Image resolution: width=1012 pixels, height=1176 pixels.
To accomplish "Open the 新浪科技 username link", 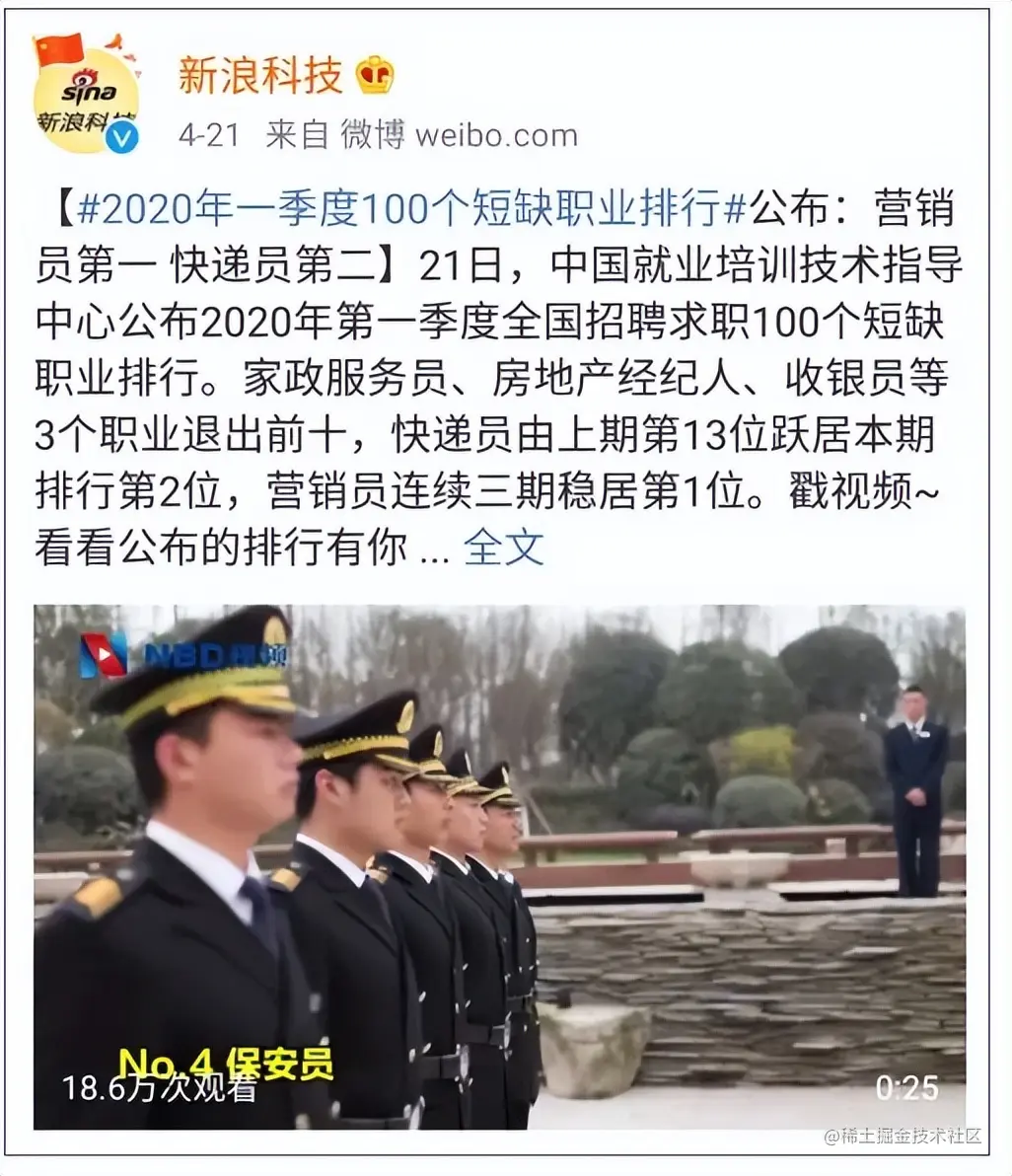I will tap(260, 76).
